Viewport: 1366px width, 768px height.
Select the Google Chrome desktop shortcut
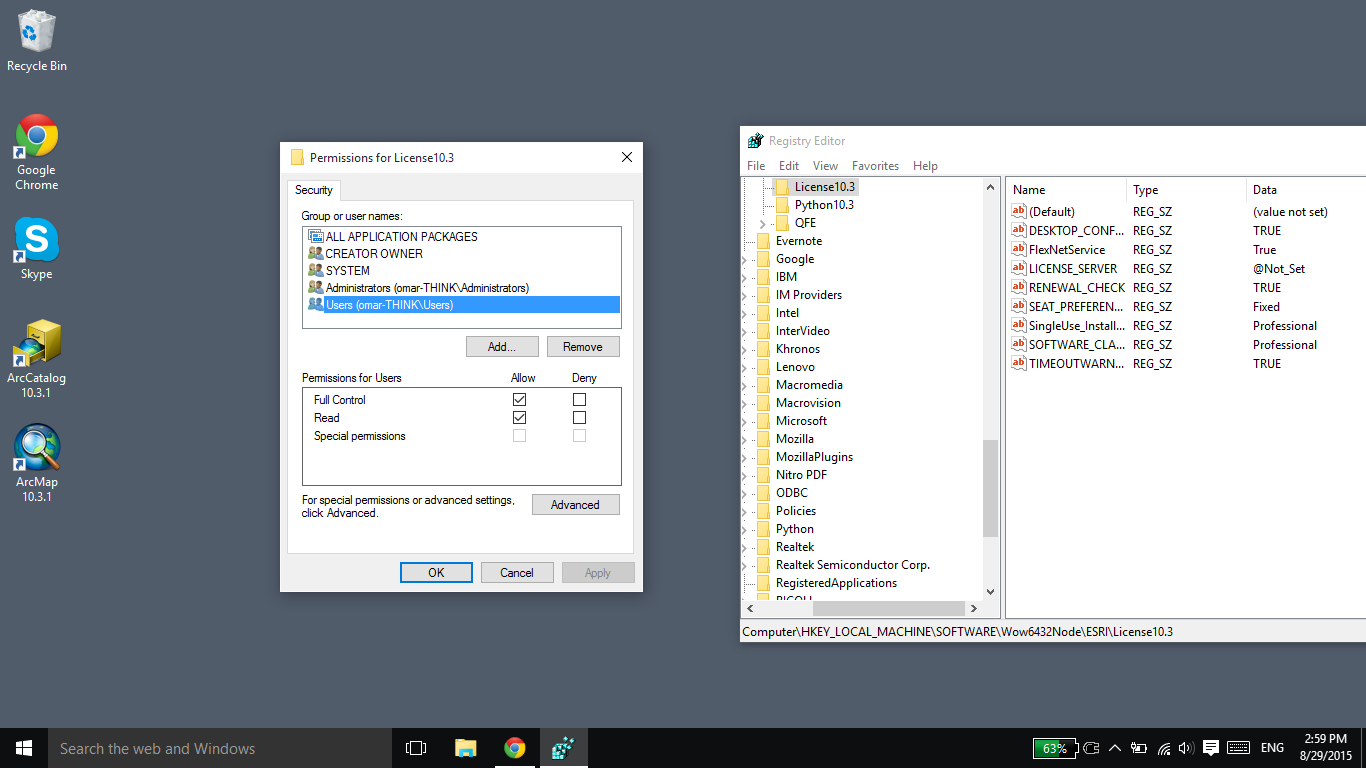[37, 152]
